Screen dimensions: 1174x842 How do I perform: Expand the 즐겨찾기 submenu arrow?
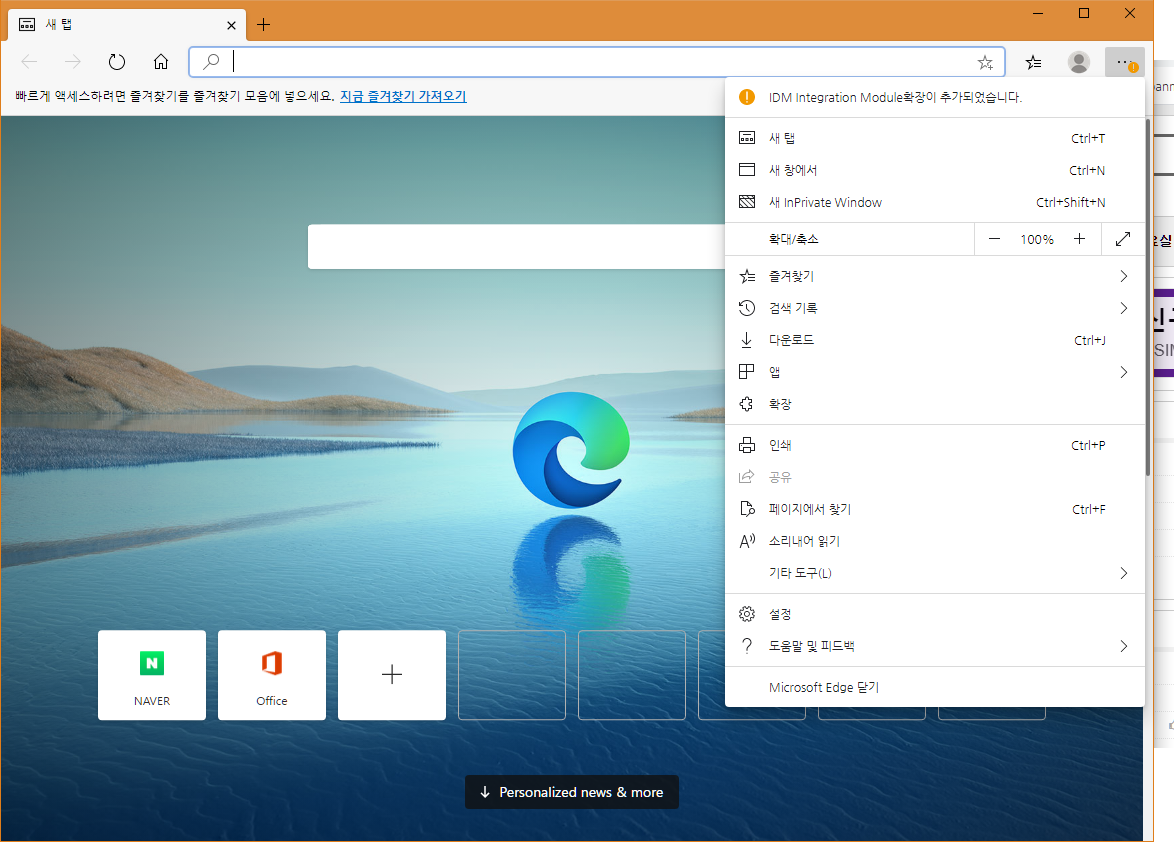coord(1124,276)
